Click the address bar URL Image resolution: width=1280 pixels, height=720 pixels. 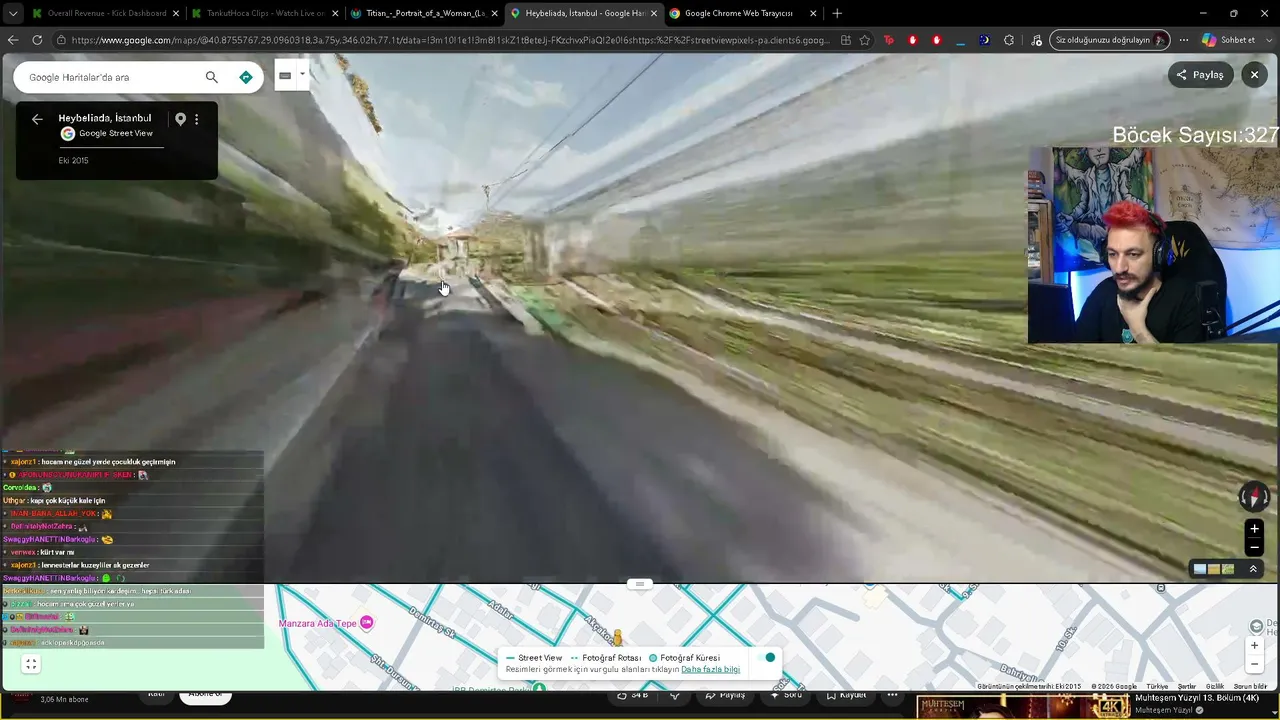coord(450,40)
